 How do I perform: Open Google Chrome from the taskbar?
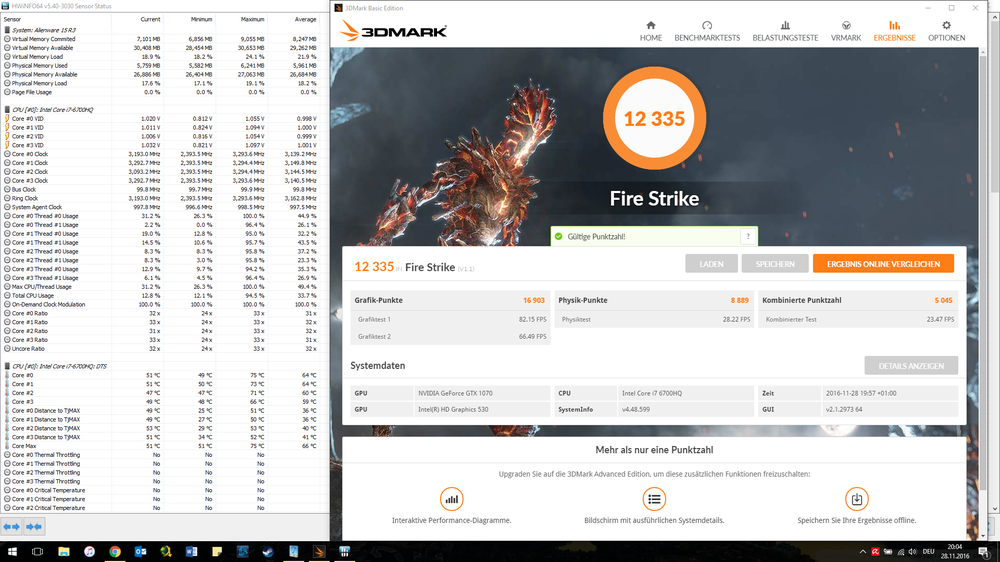[115, 551]
